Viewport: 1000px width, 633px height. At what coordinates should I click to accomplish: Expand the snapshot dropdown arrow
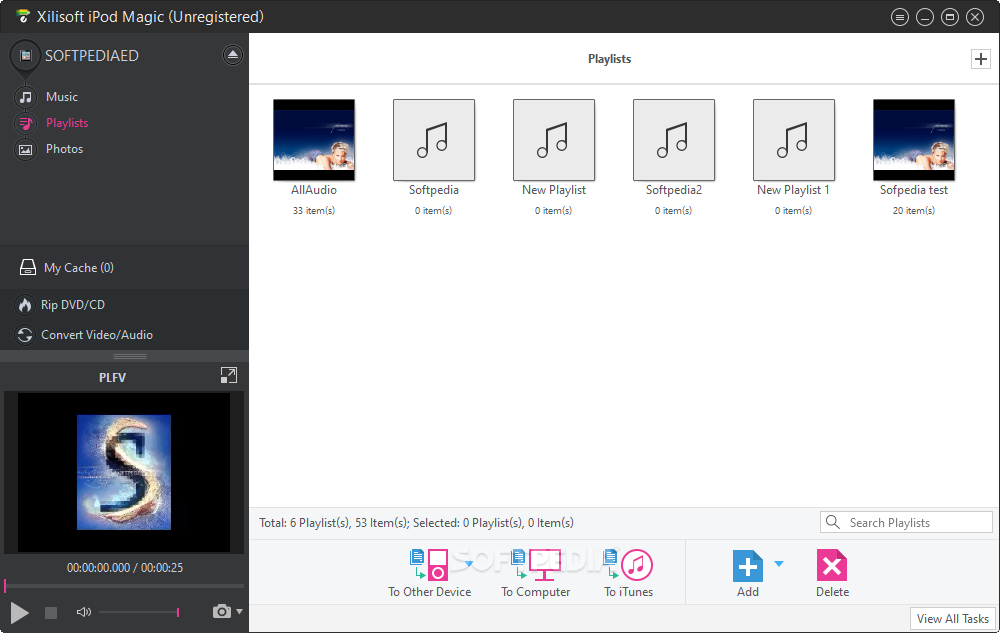click(x=239, y=611)
